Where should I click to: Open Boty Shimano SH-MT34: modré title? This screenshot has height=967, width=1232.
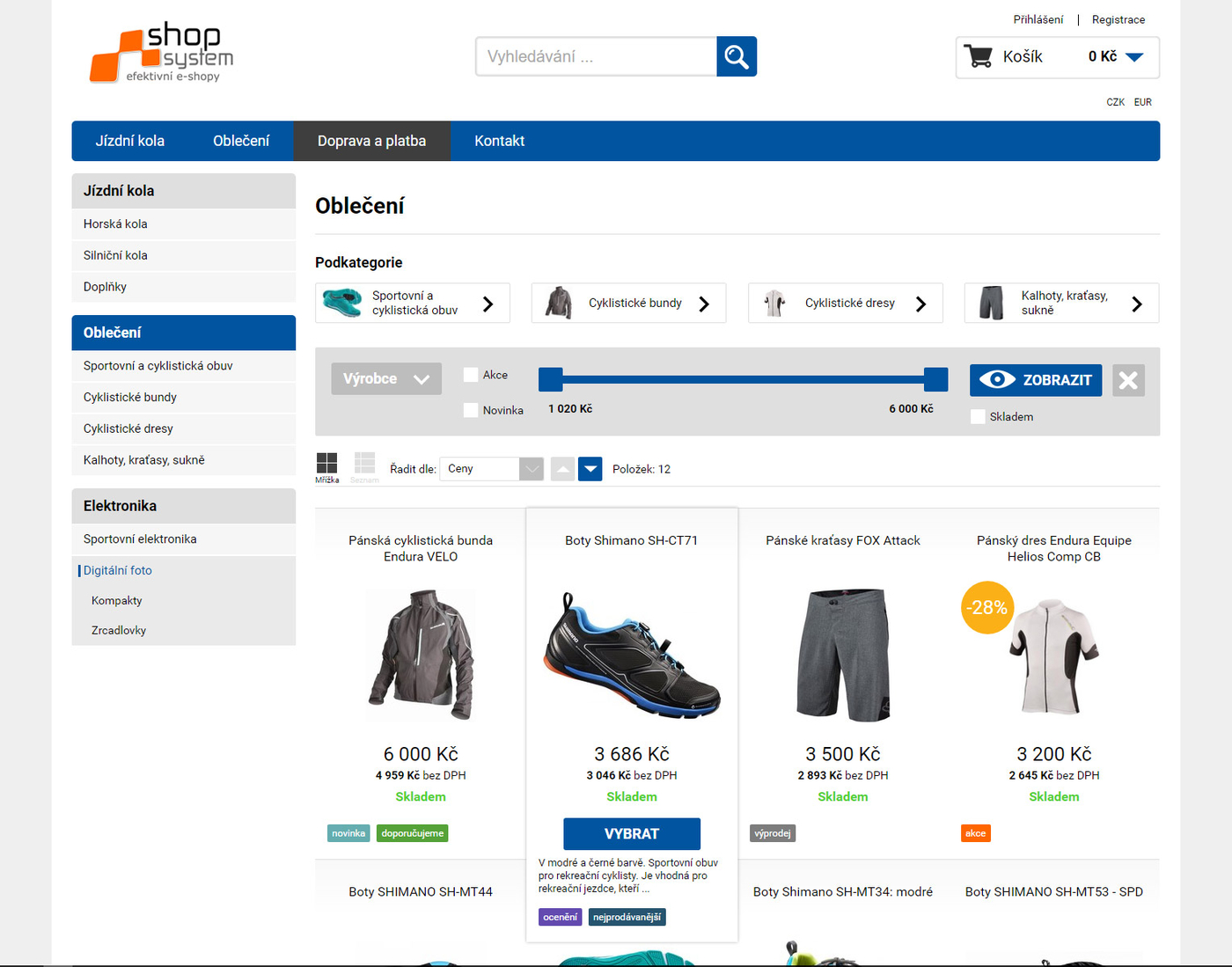point(843,891)
